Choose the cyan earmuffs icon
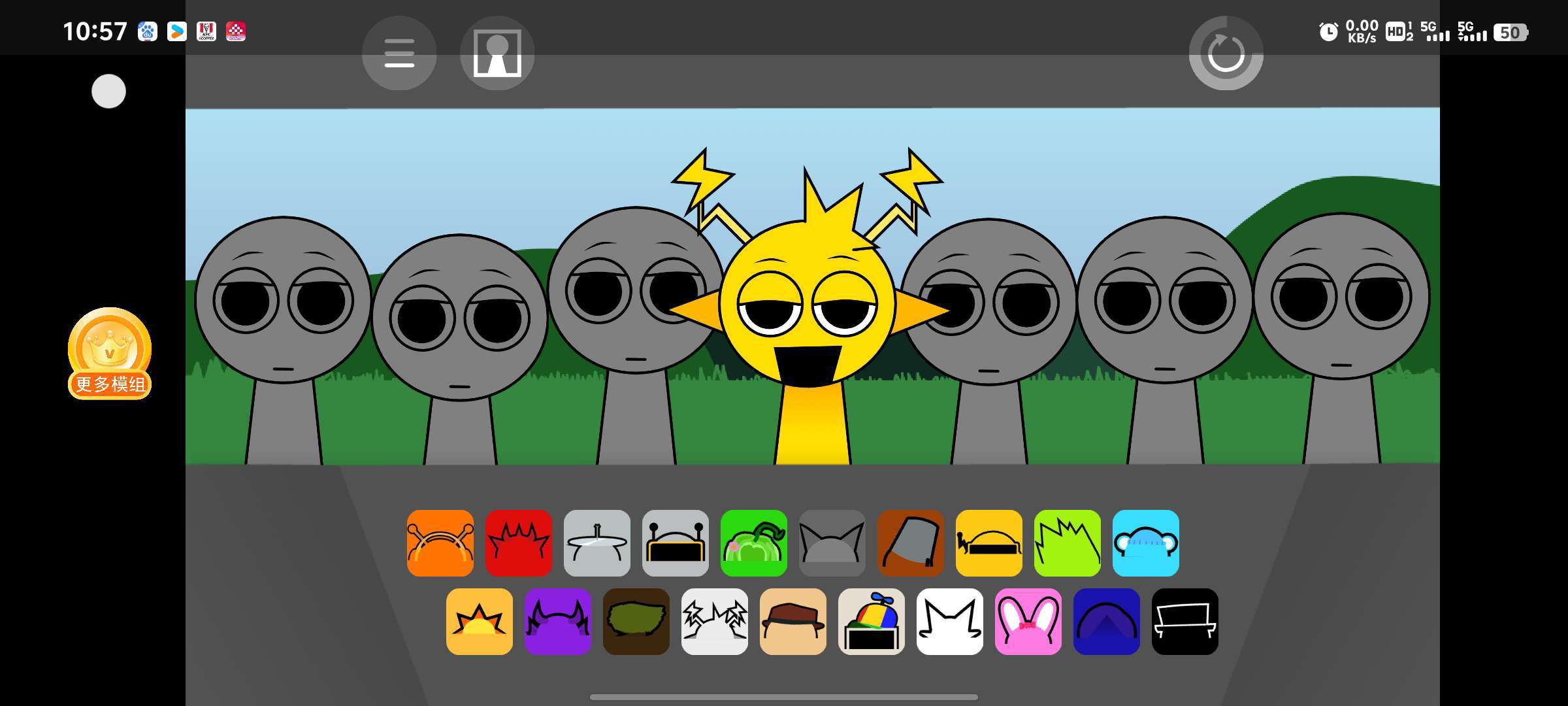The width and height of the screenshot is (1568, 706). click(1145, 543)
